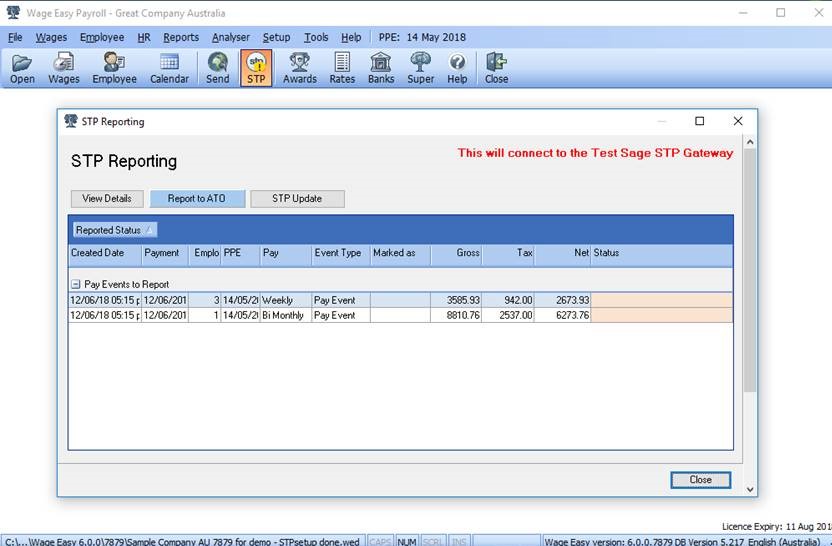Open the Reports menu
The height and width of the screenshot is (546, 832).
click(x=181, y=38)
